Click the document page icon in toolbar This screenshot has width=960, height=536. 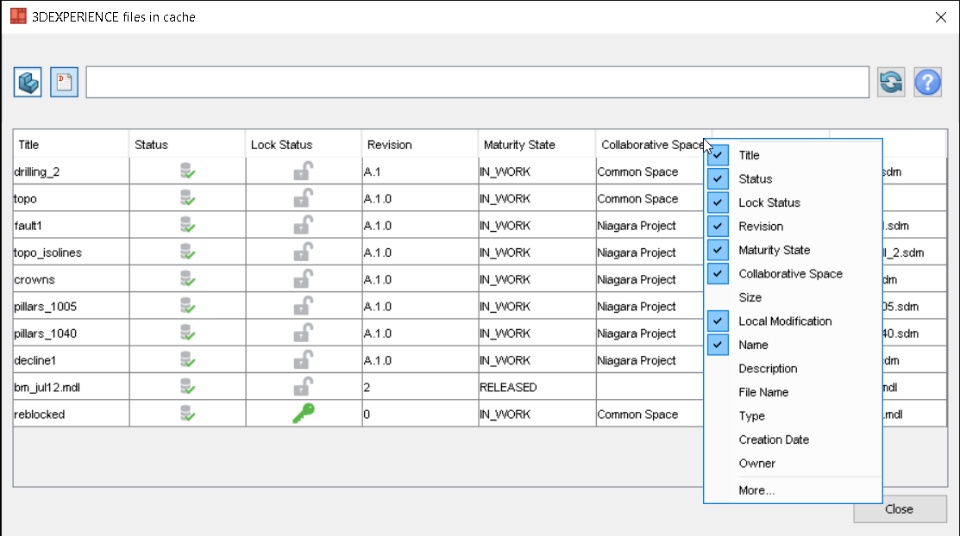64,82
